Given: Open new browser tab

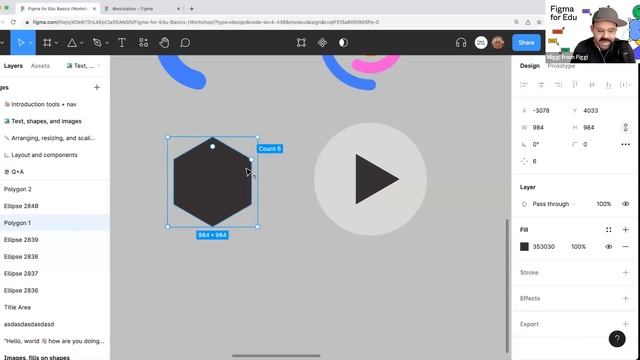Looking at the screenshot, I should (191, 8).
